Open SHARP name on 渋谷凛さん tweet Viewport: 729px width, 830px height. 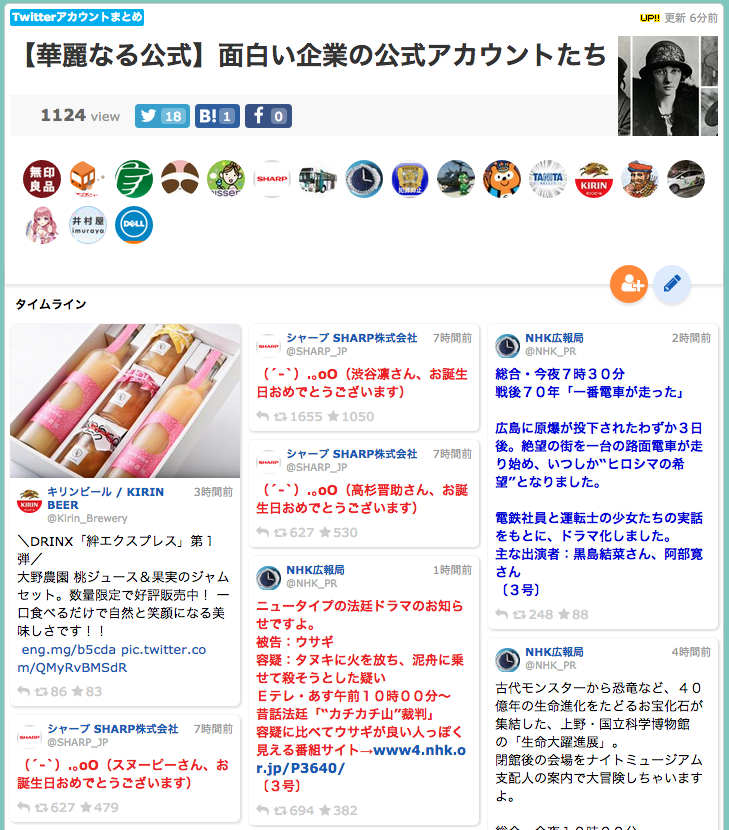point(352,338)
